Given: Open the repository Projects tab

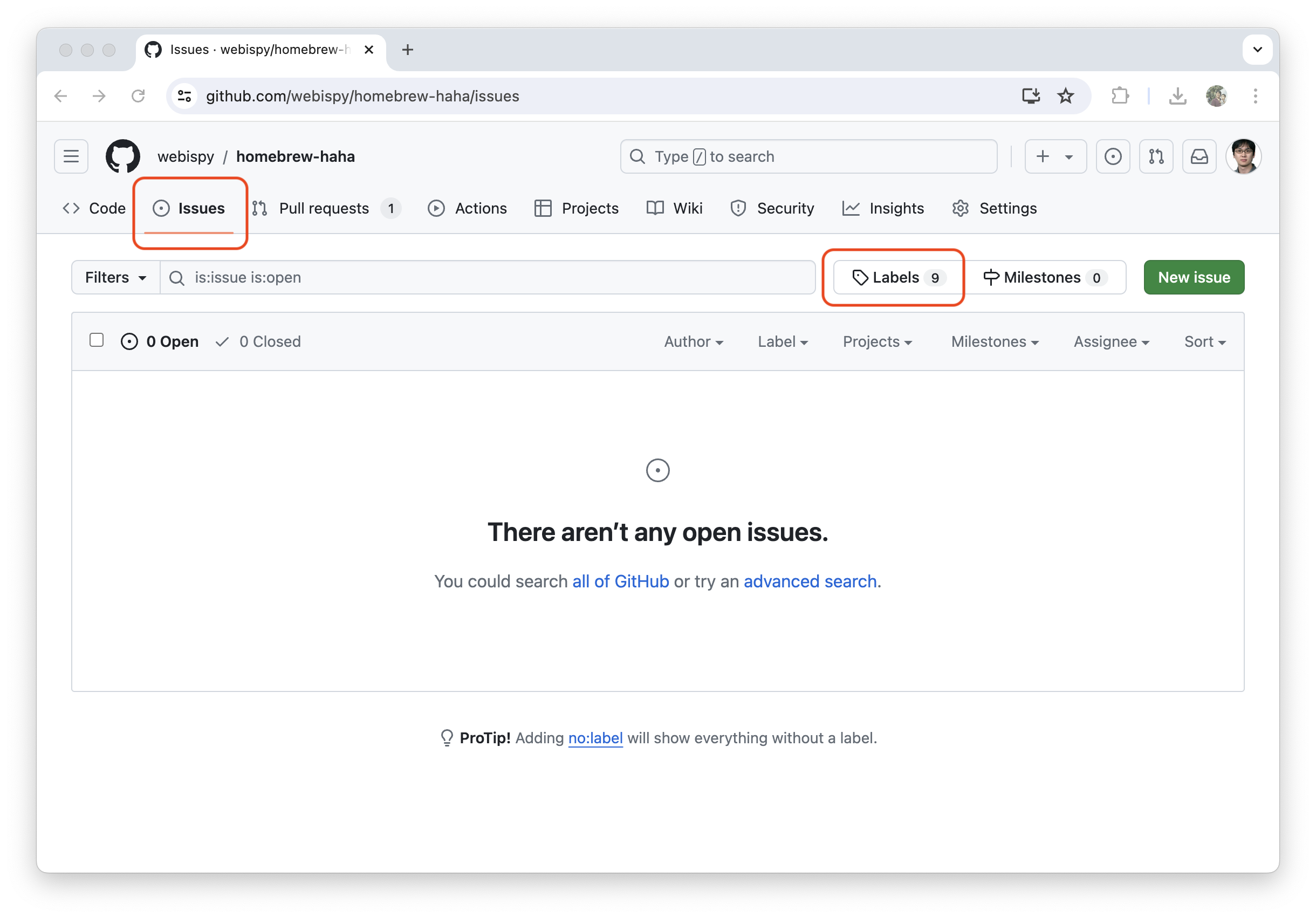Looking at the screenshot, I should click(576, 208).
